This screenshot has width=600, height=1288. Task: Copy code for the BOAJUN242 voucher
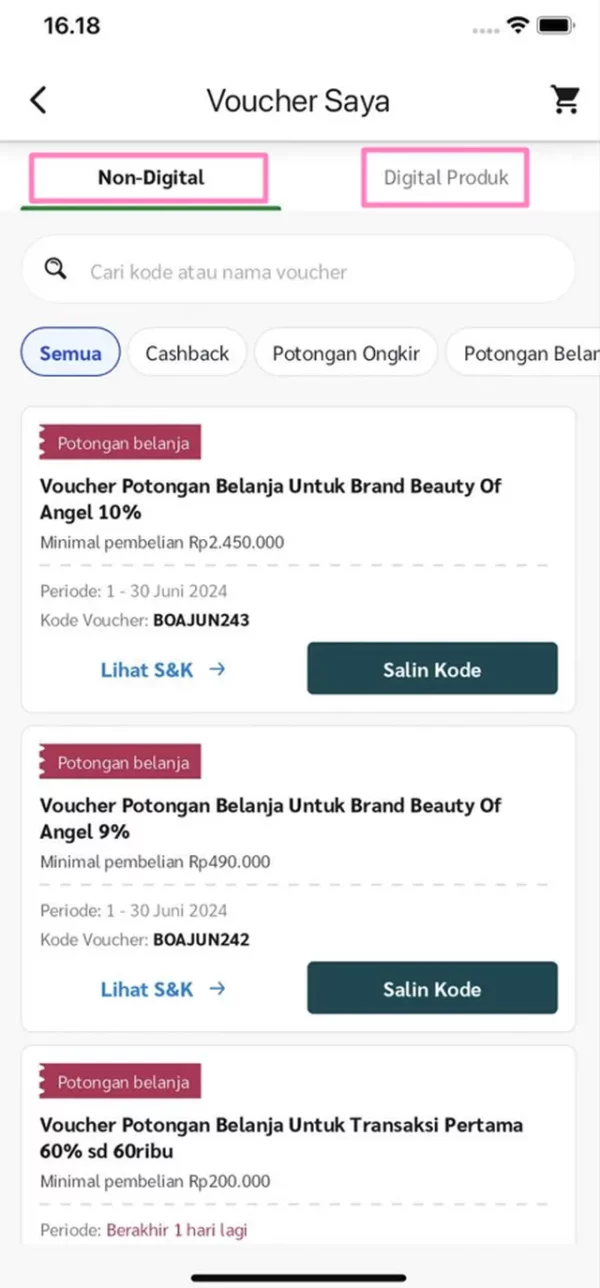click(x=432, y=989)
